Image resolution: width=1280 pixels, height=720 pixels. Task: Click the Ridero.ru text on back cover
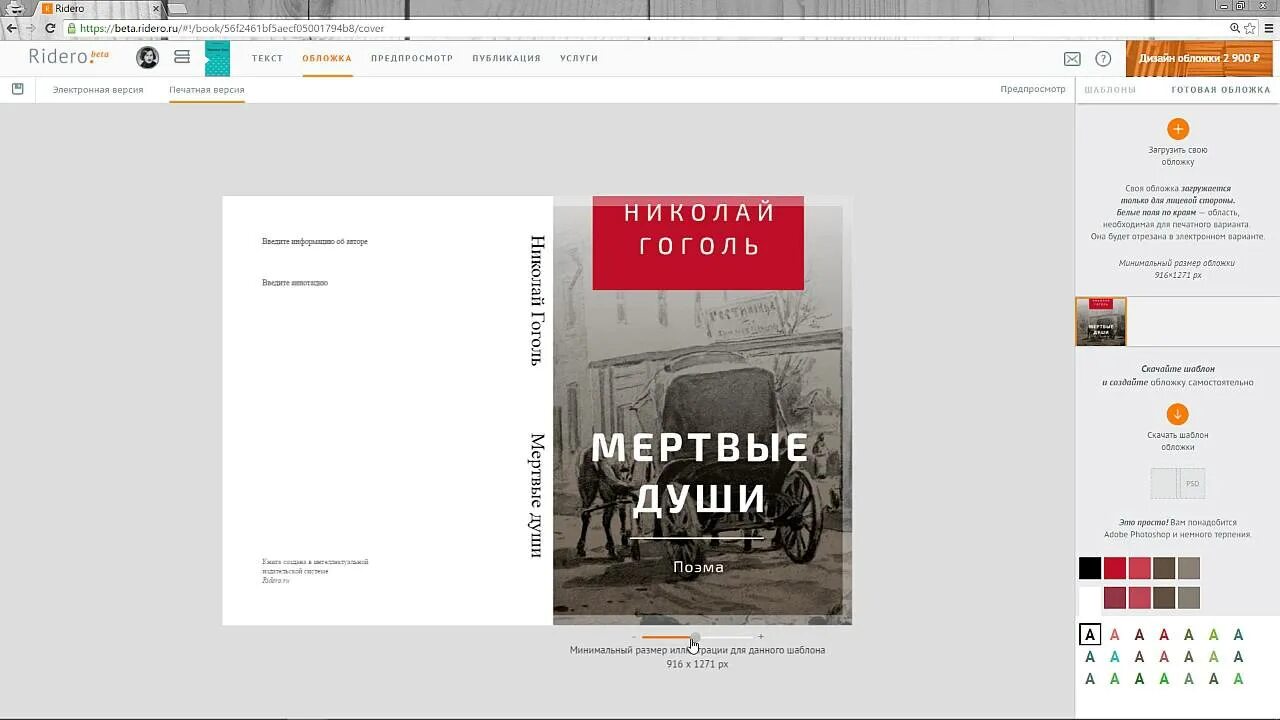[276, 580]
